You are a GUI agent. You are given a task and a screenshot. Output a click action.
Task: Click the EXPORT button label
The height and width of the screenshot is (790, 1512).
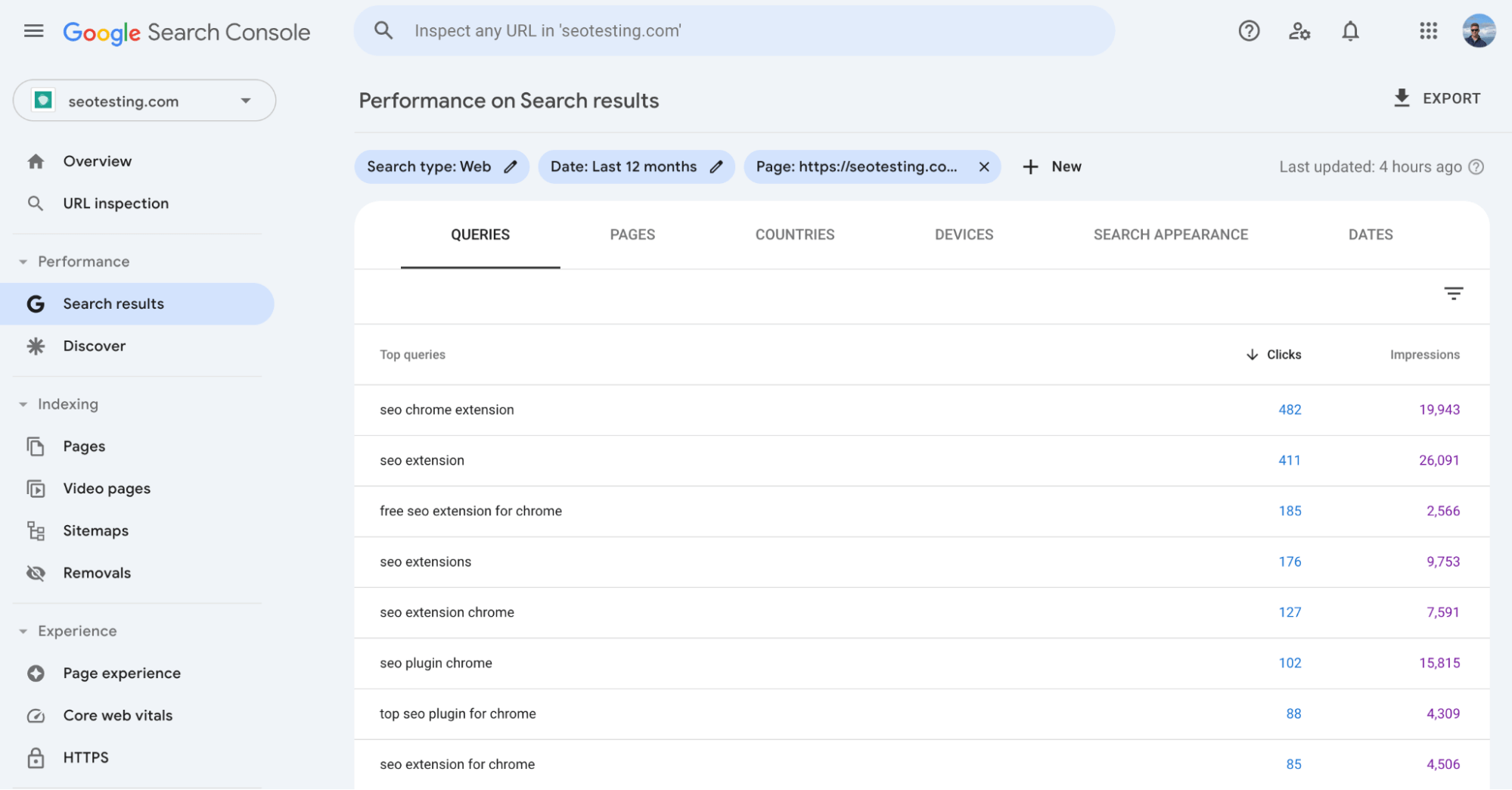click(x=1451, y=98)
